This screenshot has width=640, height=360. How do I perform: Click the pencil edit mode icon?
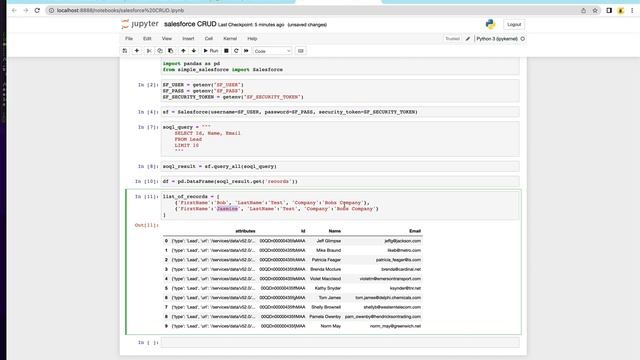click(468, 39)
